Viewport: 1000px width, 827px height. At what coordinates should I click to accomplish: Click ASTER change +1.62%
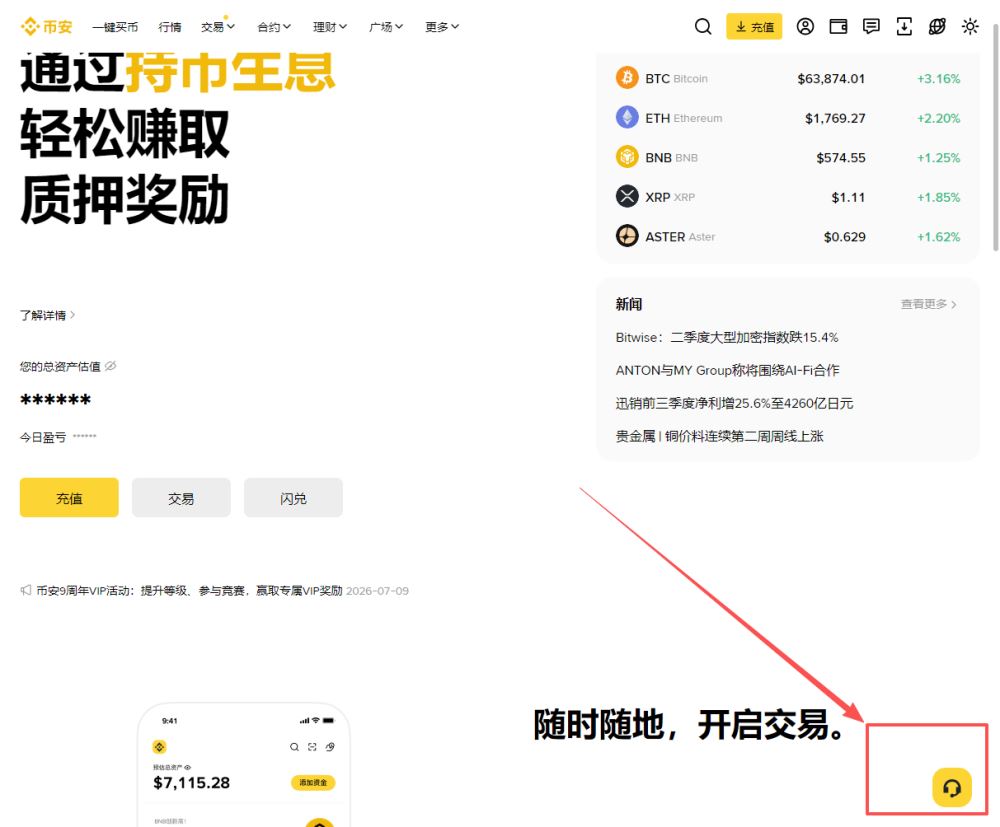[938, 237]
